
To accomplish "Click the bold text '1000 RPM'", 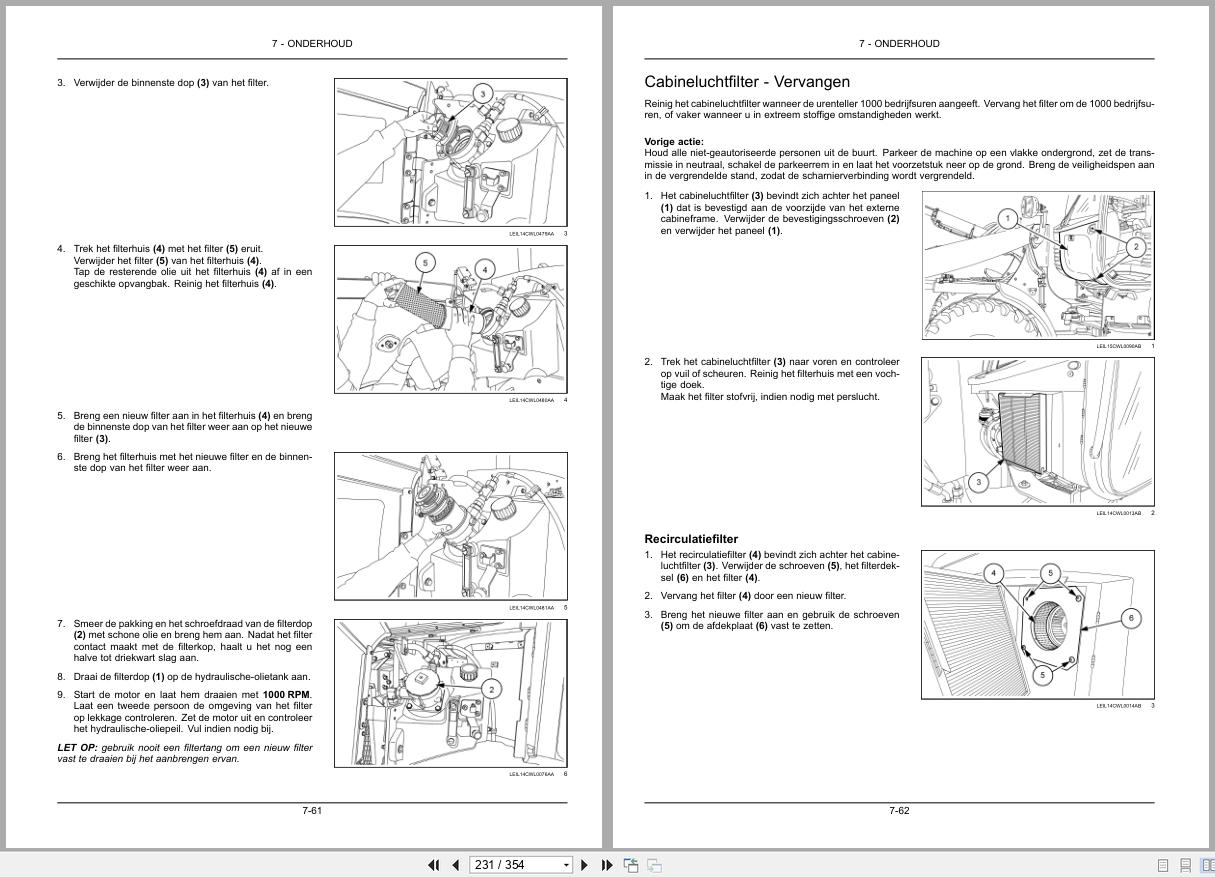I will 286,694.
